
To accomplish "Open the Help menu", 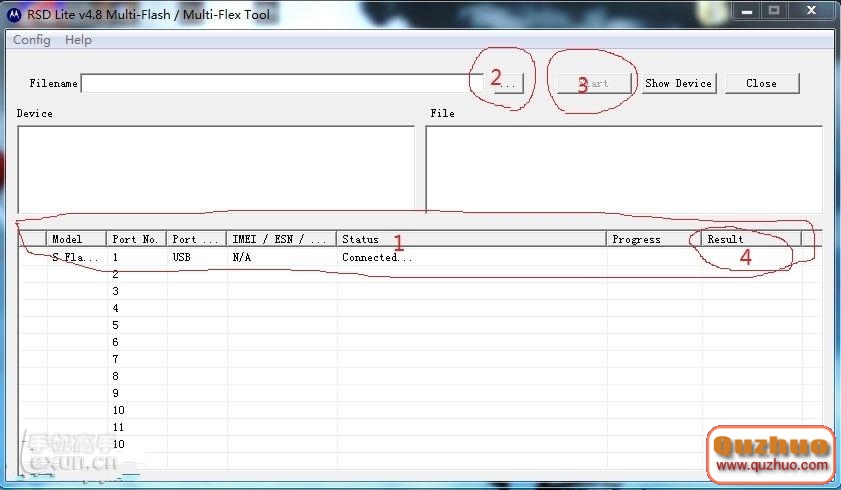I will click(78, 40).
